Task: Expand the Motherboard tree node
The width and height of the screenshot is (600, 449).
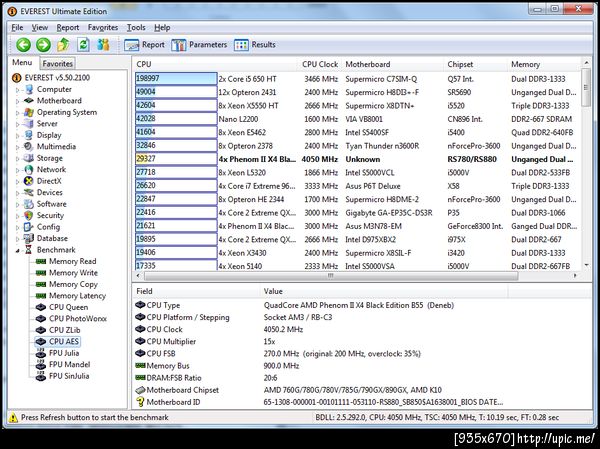Action: coord(17,101)
